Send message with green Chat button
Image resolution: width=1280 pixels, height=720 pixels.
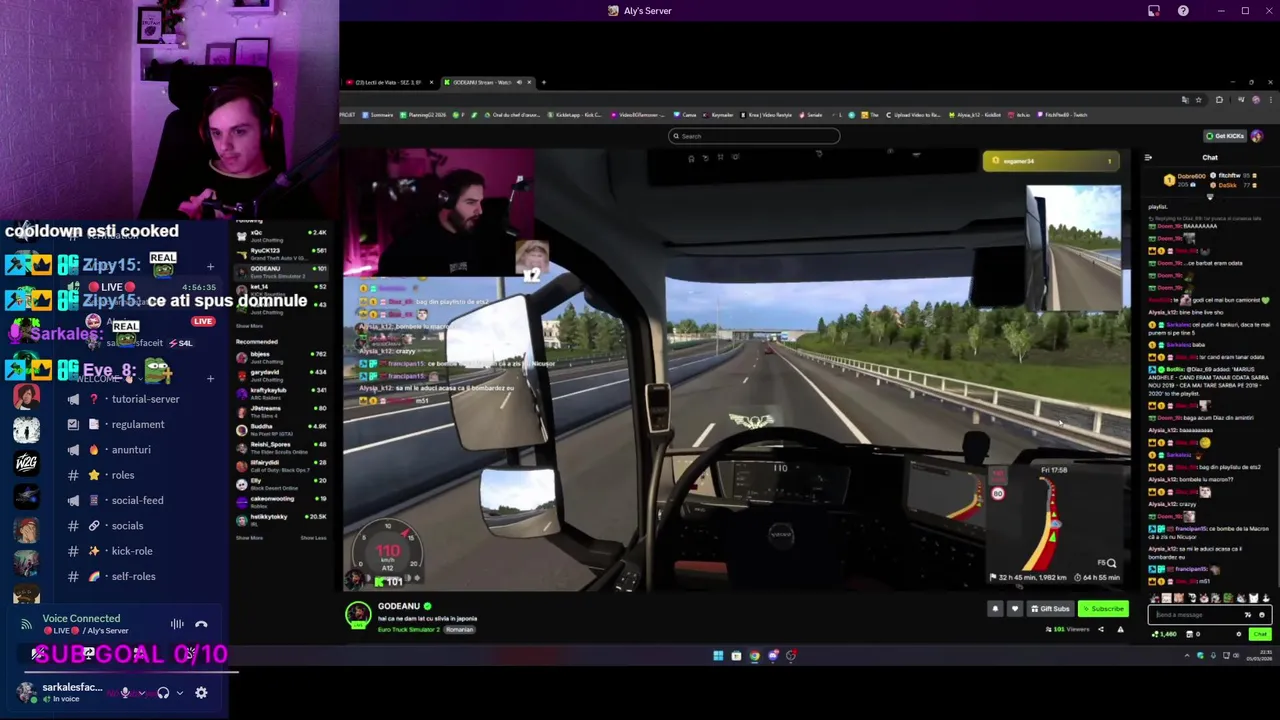[x=1260, y=634]
